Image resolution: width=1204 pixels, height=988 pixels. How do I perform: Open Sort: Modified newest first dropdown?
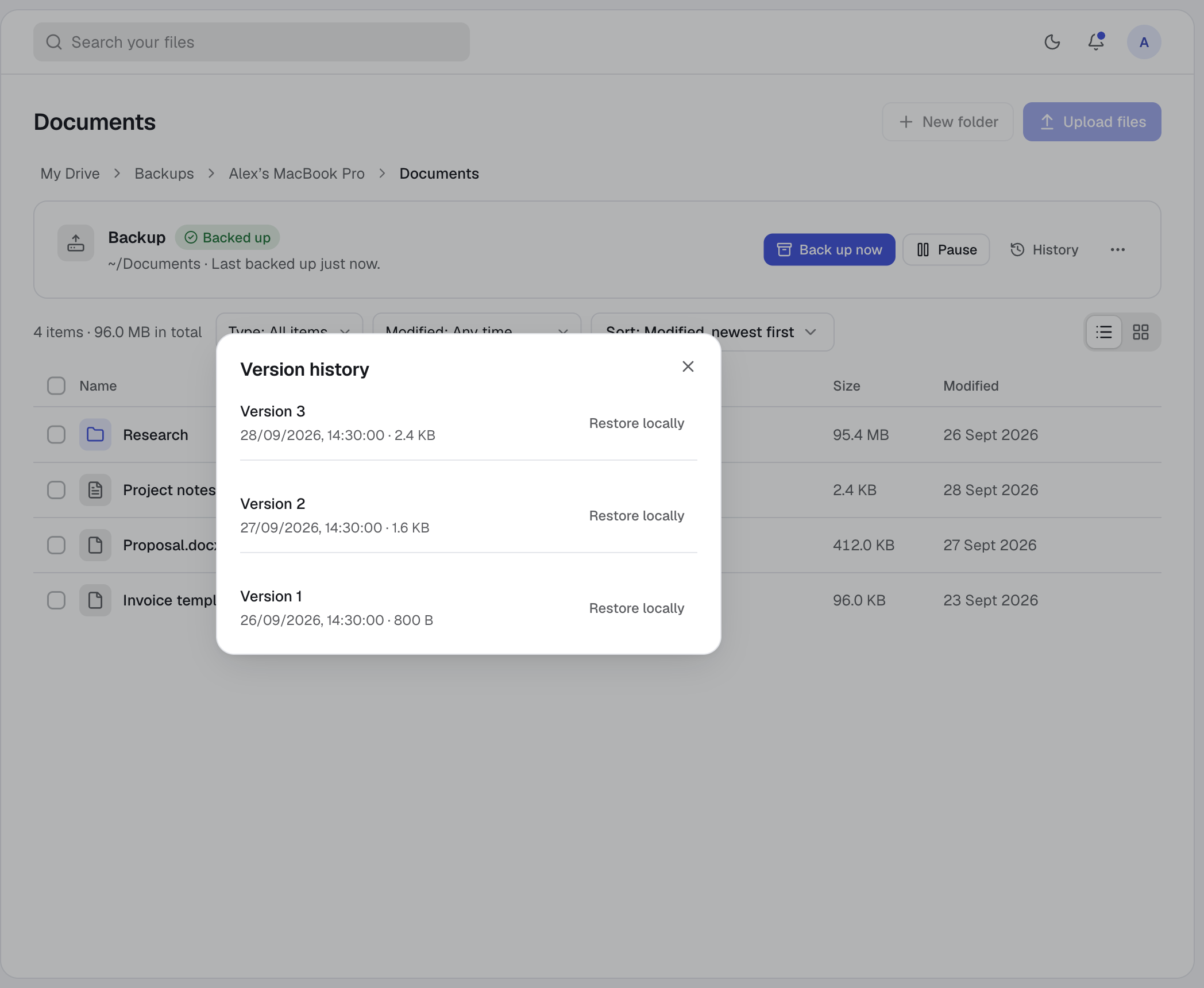click(712, 332)
